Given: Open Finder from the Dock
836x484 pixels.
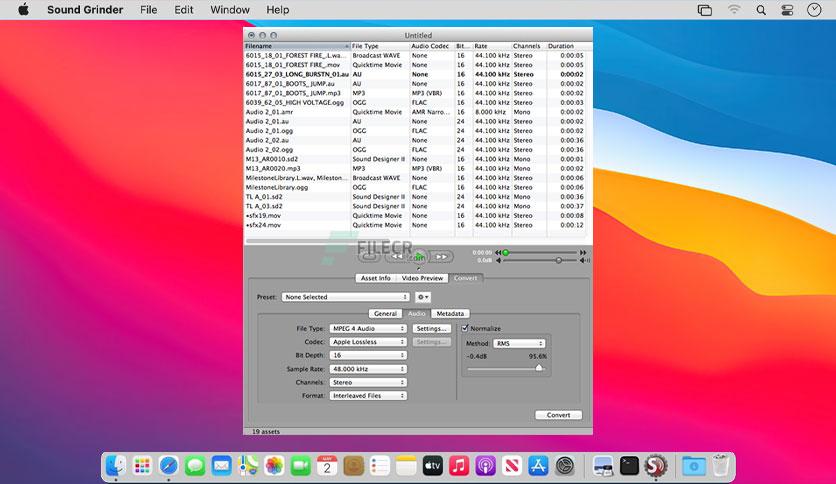Looking at the screenshot, I should point(116,466).
